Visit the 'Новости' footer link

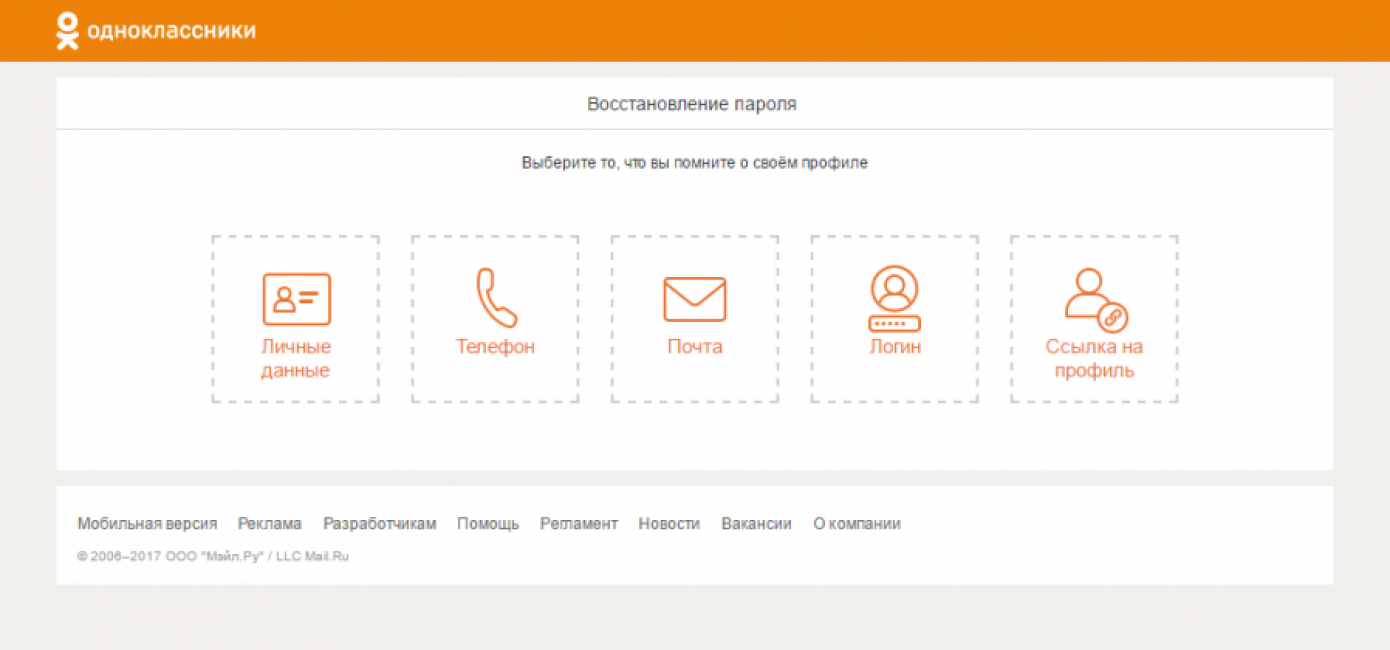point(669,524)
